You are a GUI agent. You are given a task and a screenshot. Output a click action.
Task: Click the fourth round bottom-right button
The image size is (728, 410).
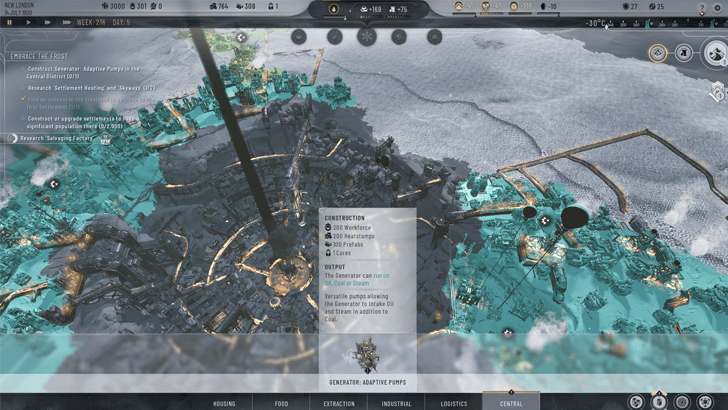[x=705, y=402]
